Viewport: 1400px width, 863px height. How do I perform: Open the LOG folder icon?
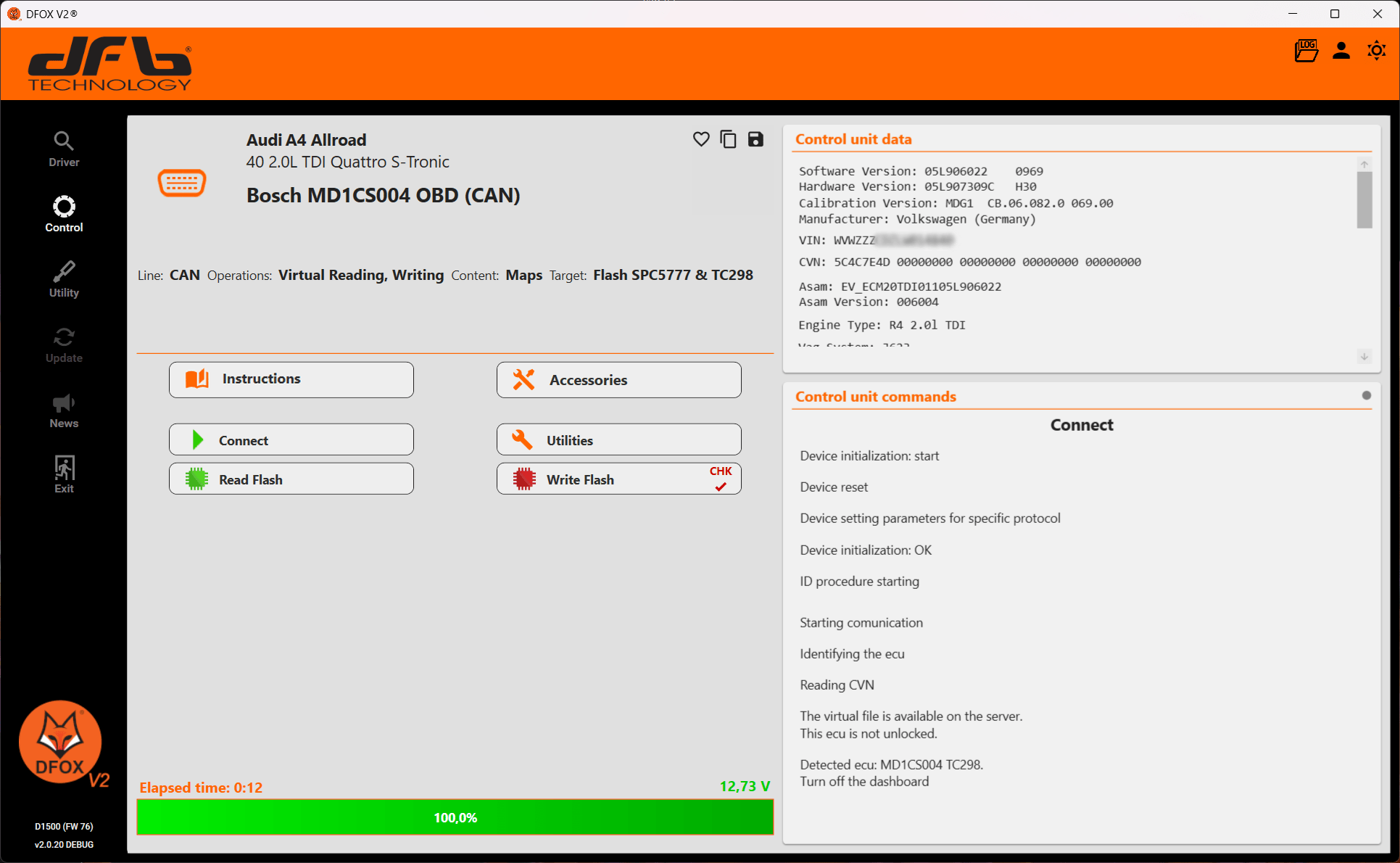(x=1306, y=51)
